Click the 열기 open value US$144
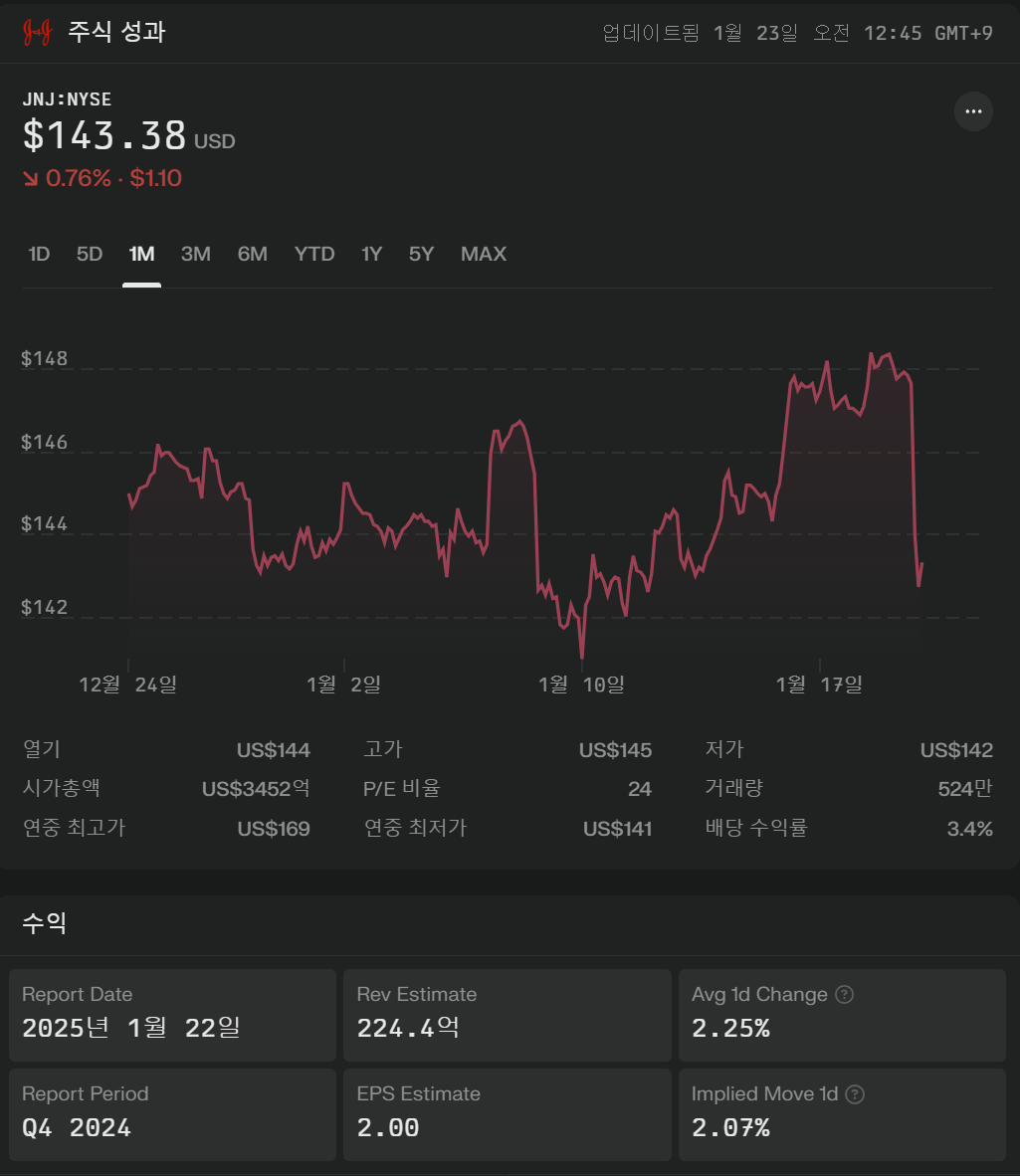 [274, 750]
